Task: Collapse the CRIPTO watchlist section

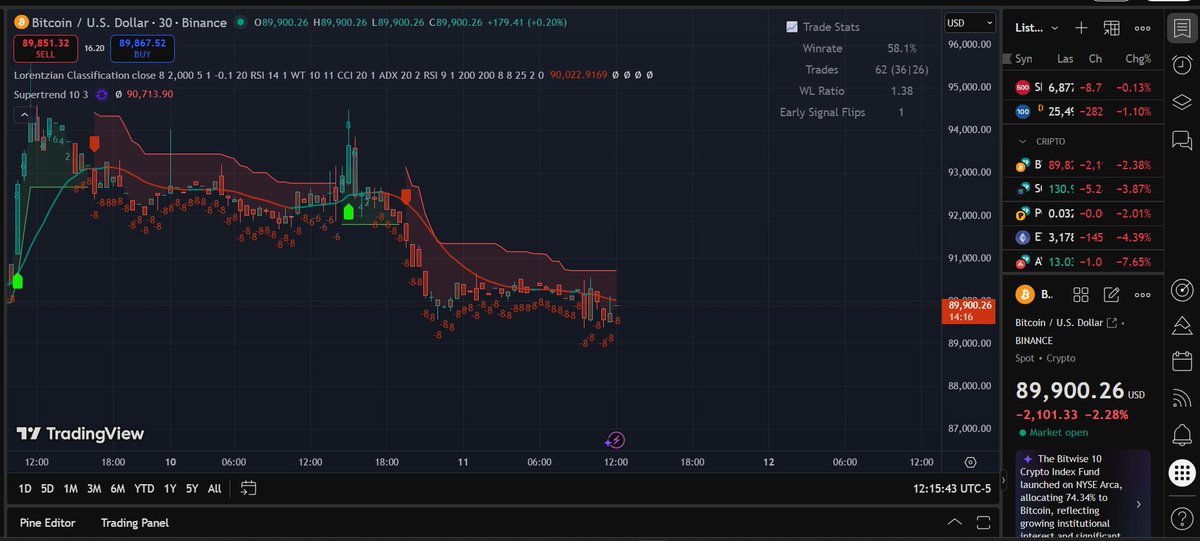Action: pyautogui.click(x=1022, y=141)
